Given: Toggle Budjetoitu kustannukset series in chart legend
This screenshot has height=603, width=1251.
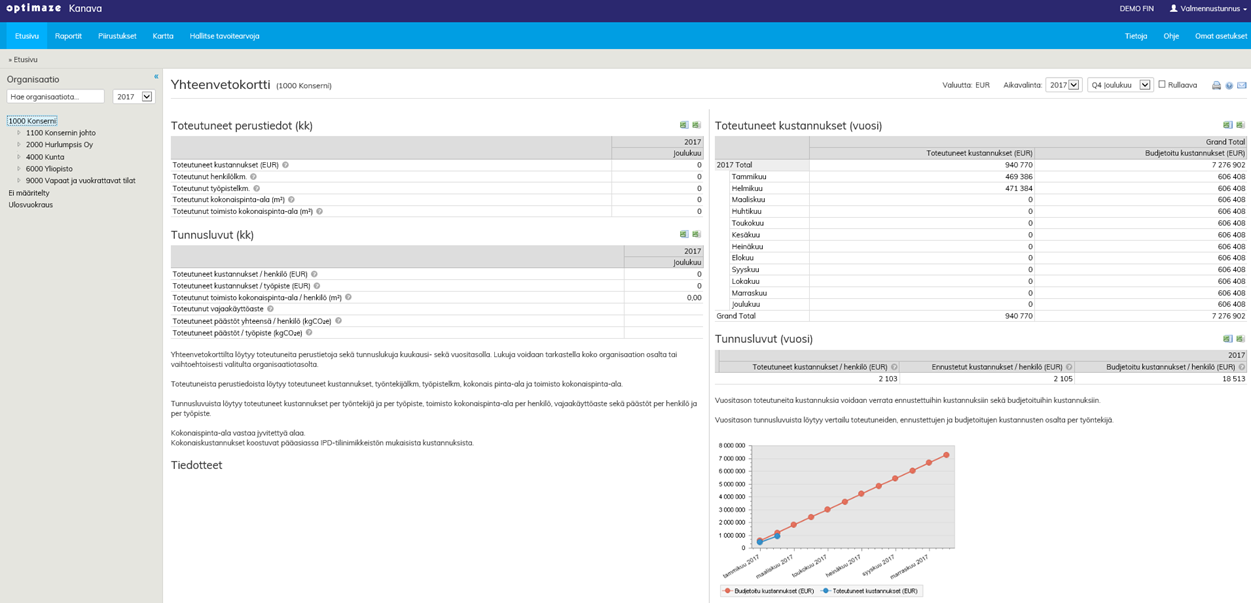Looking at the screenshot, I should tap(772, 591).
